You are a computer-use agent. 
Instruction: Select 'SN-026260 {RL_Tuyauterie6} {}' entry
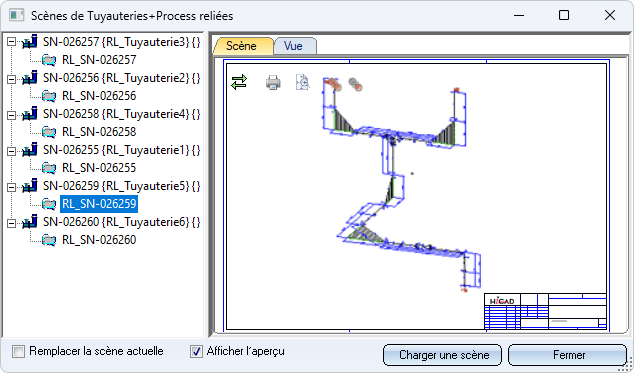point(121,222)
